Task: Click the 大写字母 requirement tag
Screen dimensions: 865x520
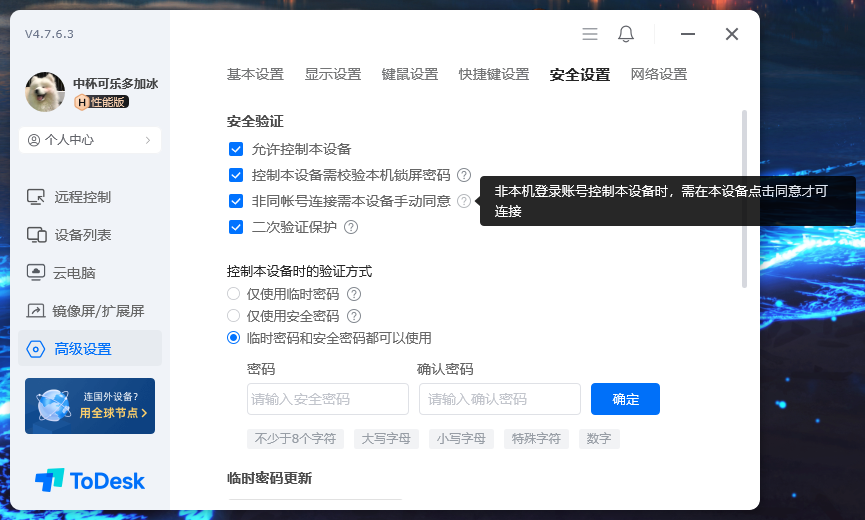Action: [386, 439]
